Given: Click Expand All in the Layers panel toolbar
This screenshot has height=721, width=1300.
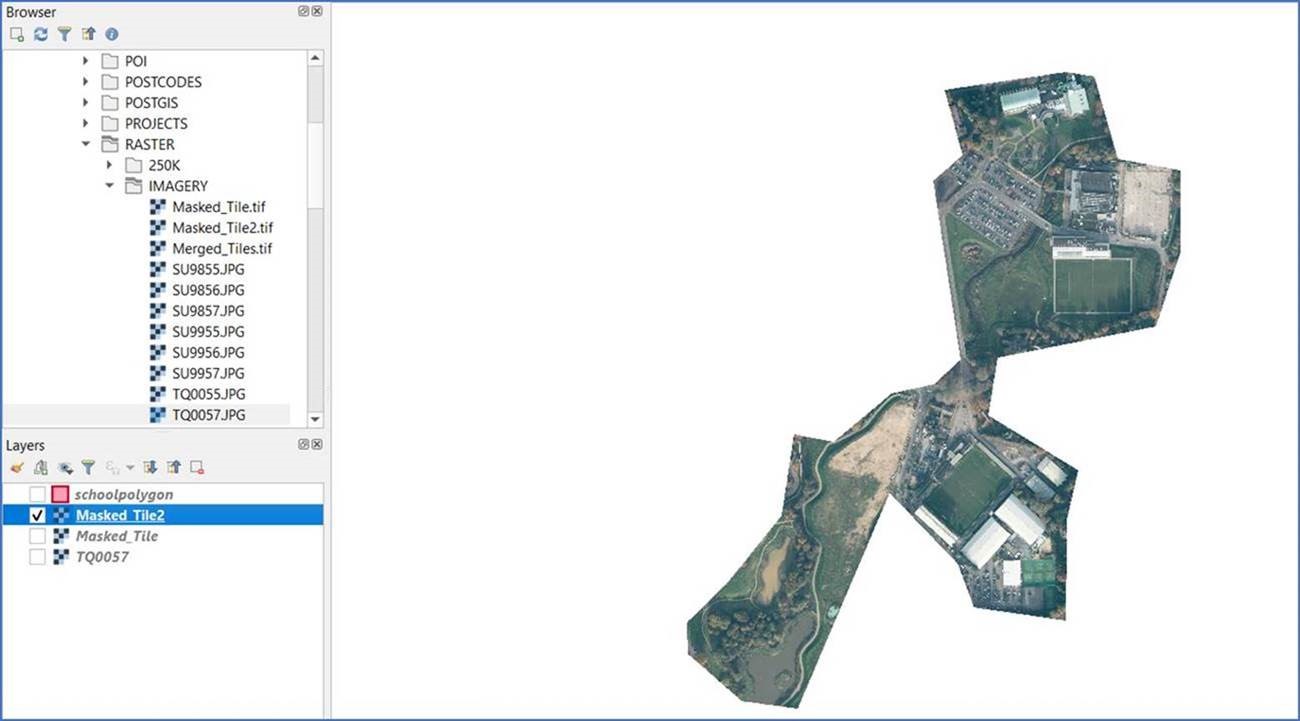Looking at the screenshot, I should pos(148,467).
